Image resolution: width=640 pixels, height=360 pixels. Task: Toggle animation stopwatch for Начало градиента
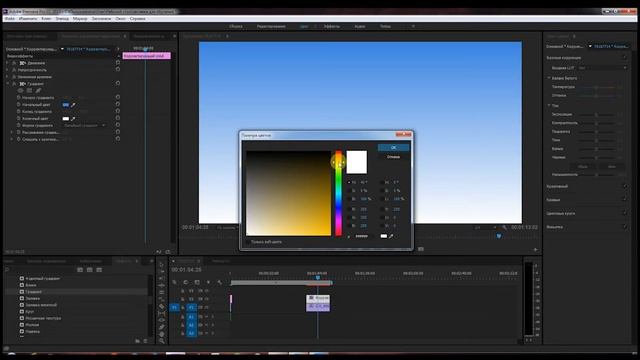coord(18,98)
